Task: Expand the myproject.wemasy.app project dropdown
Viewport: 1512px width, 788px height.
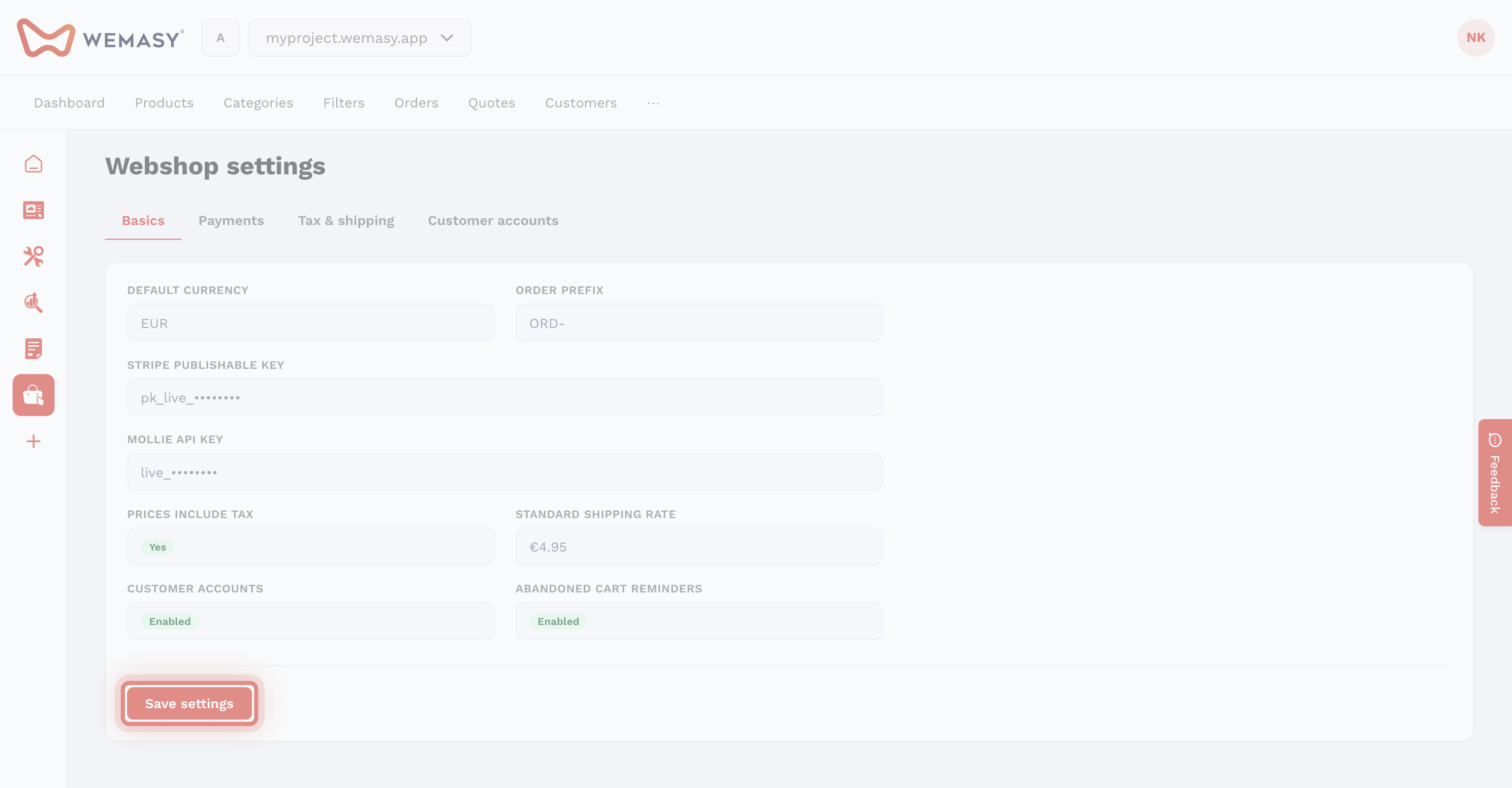Action: click(x=359, y=37)
